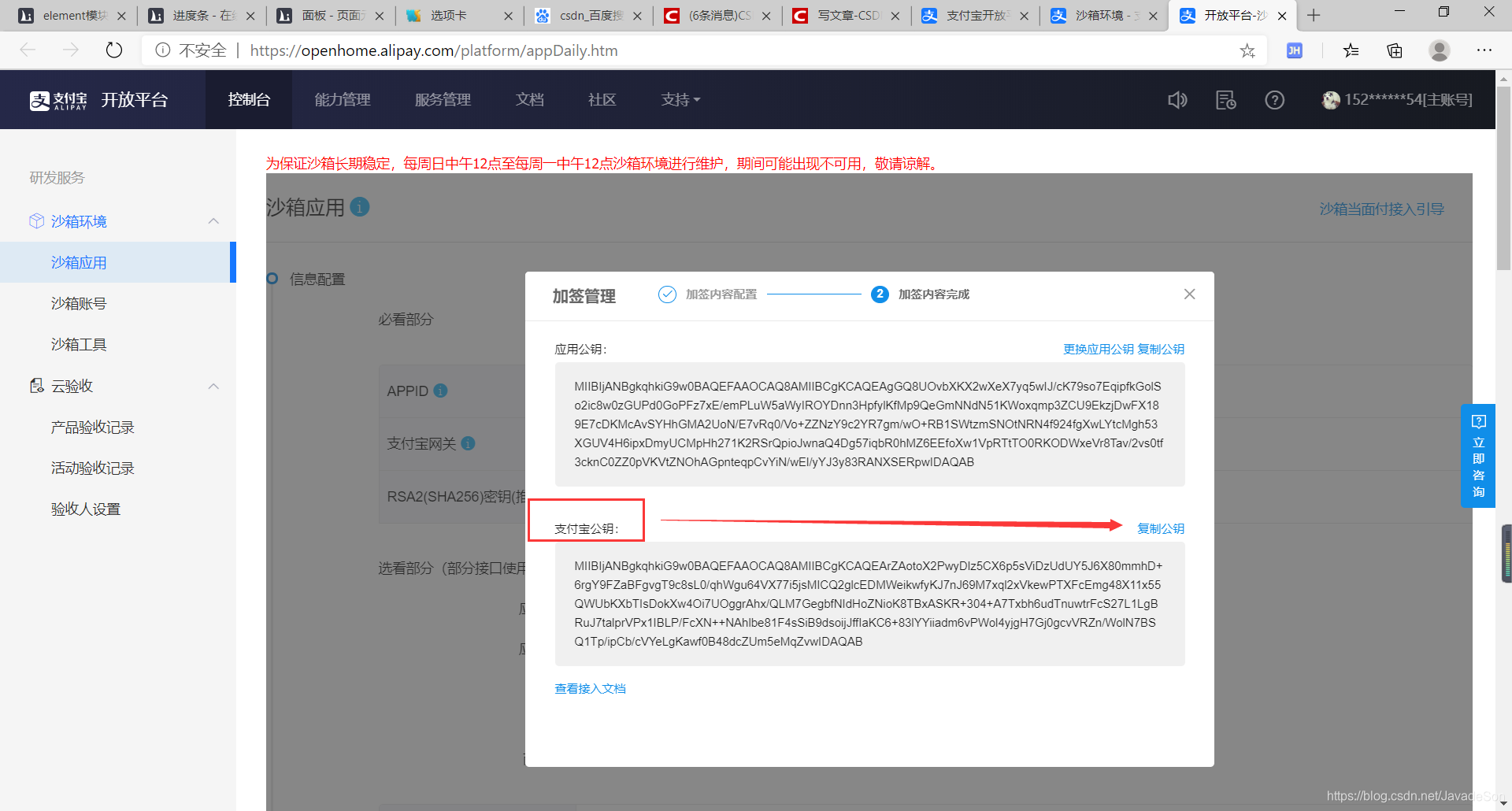Click the vertical page scrollbar thumb

click(1504, 177)
